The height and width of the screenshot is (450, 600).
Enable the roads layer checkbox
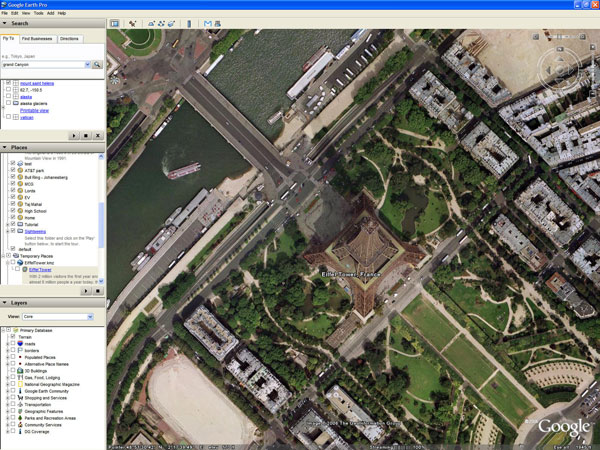click(13, 344)
